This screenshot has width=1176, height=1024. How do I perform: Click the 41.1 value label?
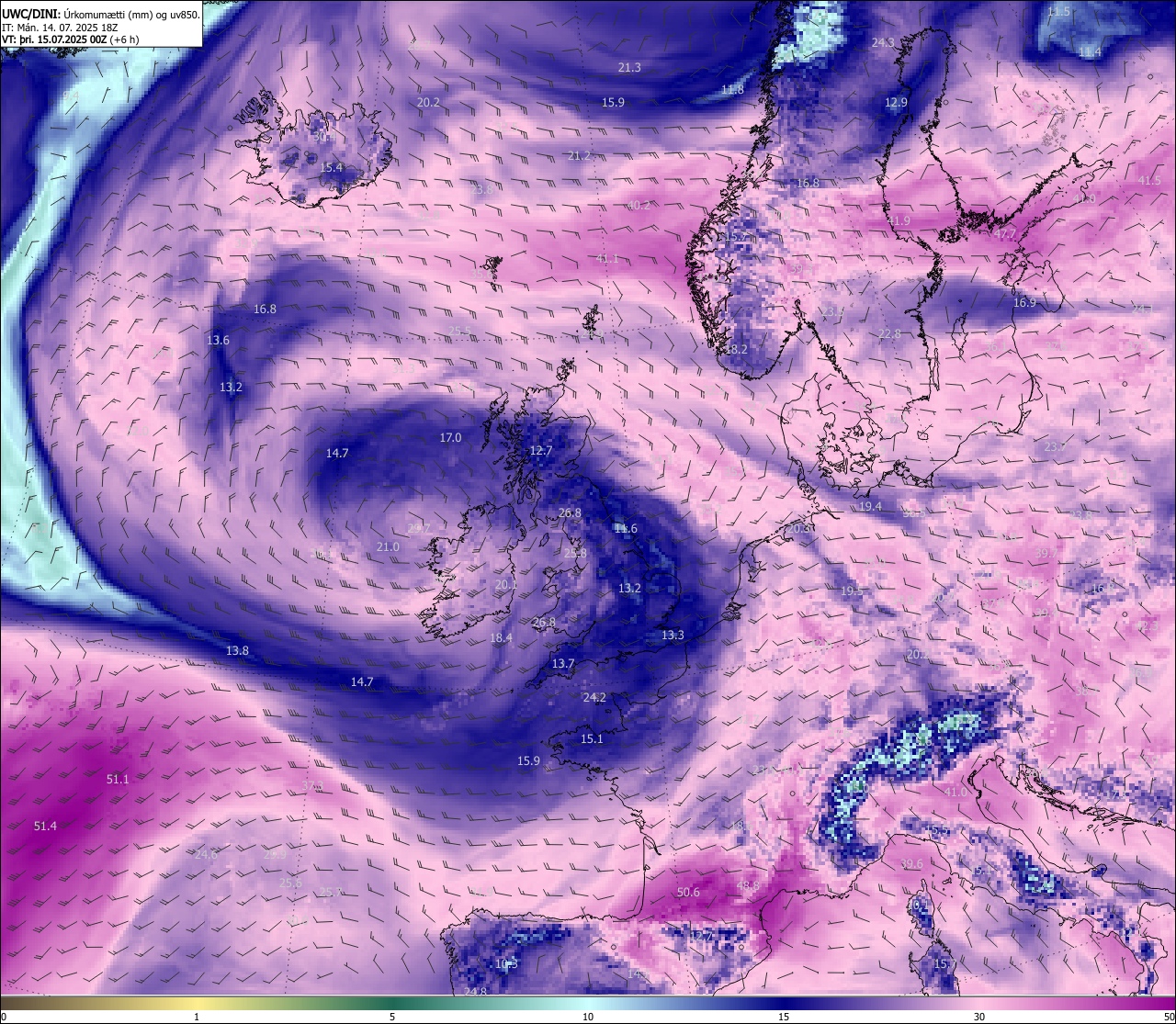(607, 259)
